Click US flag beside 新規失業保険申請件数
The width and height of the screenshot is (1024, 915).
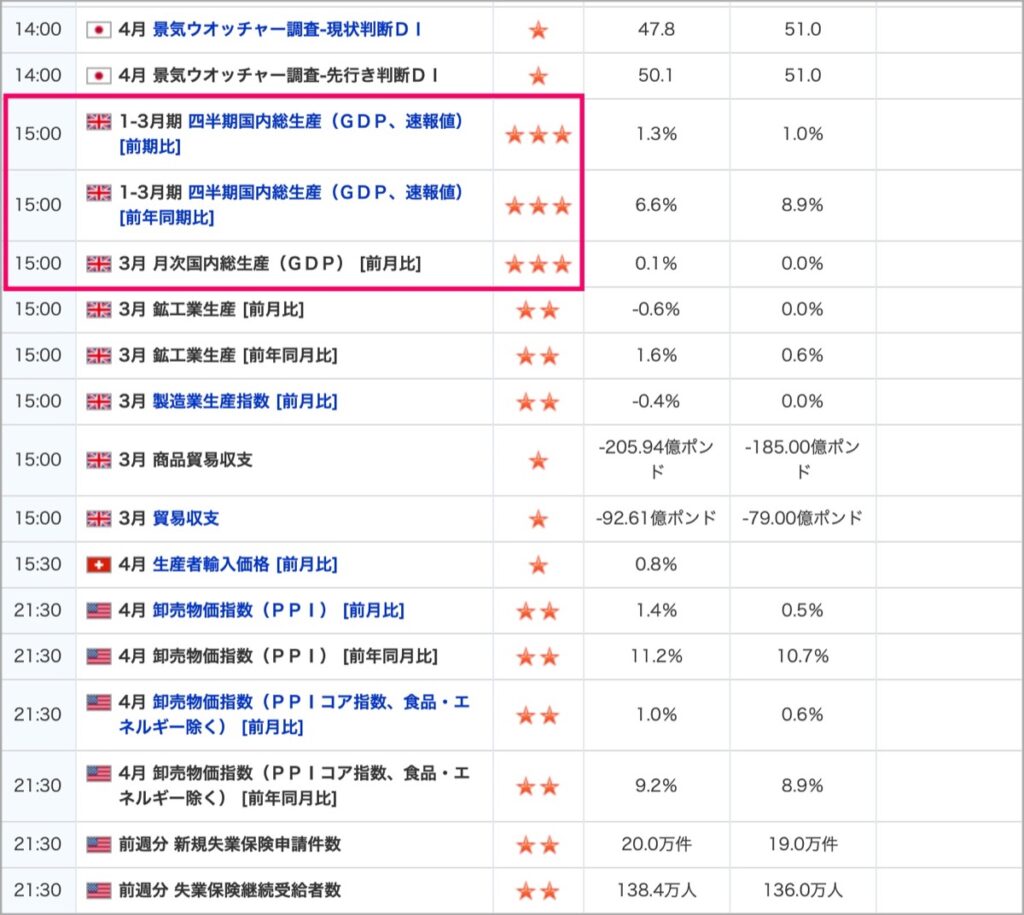[x=99, y=844]
